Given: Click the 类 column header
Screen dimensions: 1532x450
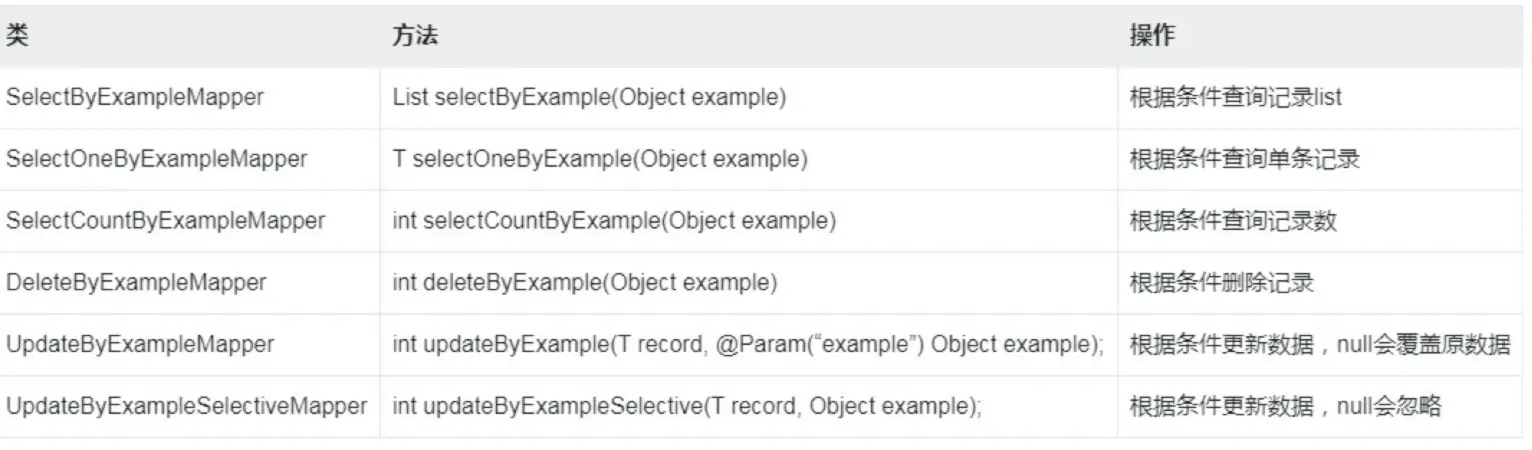Looking at the screenshot, I should click(16, 36).
